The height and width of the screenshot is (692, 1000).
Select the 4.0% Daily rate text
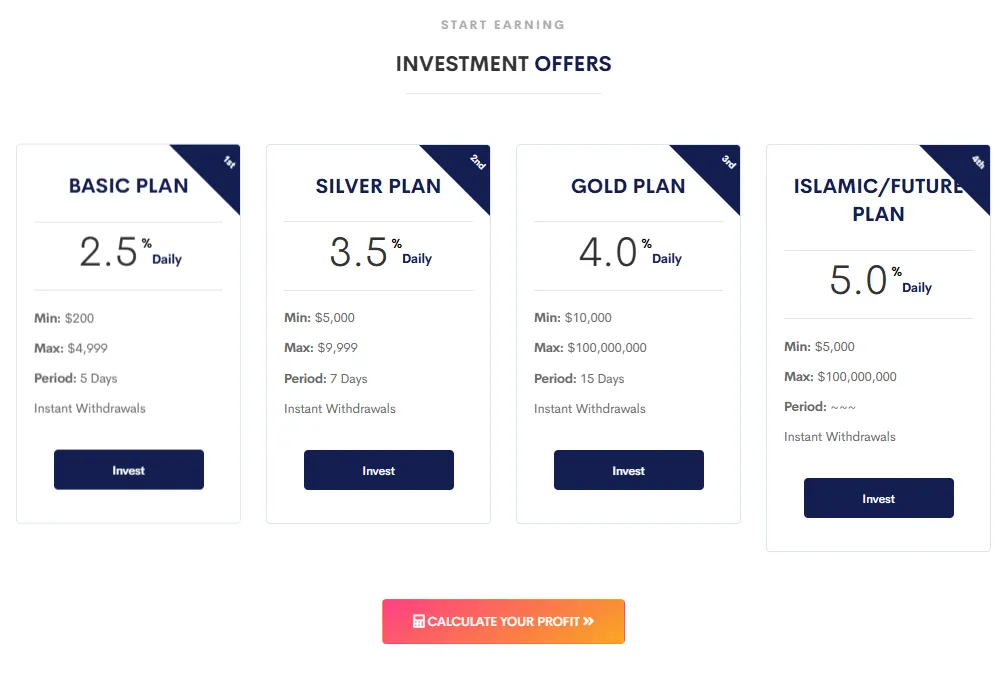click(x=629, y=253)
